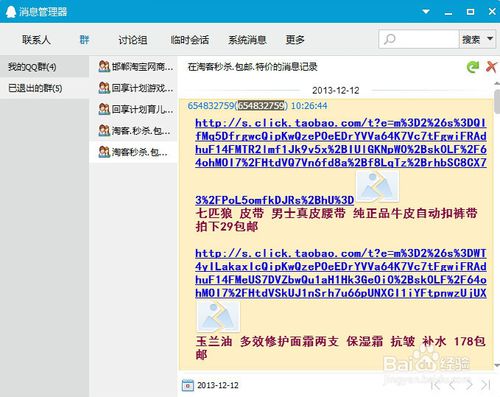This screenshot has width=500, height=397.
Task: Maximize the 消息管理器 window
Action: pos(470,12)
